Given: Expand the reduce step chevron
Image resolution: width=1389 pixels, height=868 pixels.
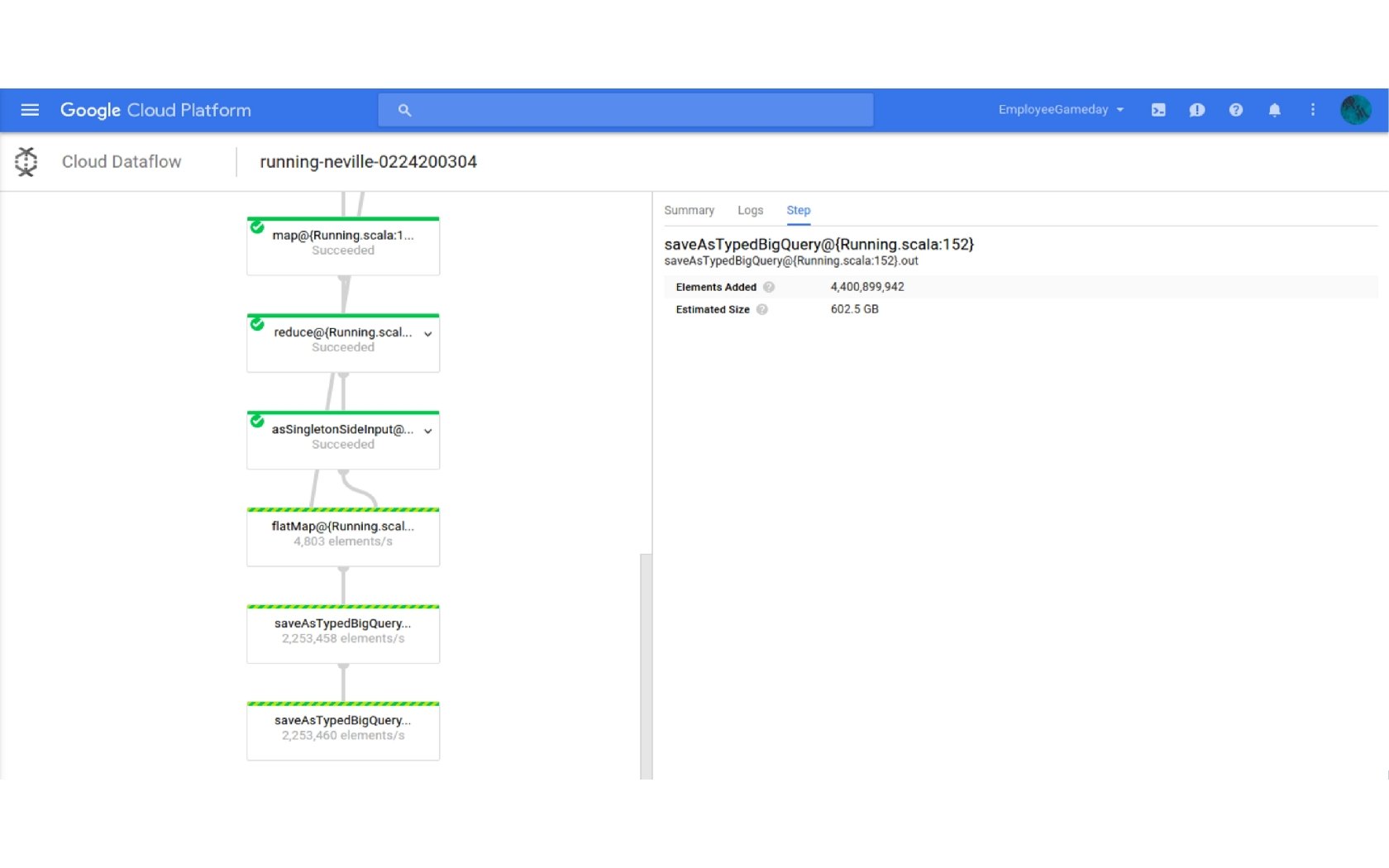Looking at the screenshot, I should point(428,334).
